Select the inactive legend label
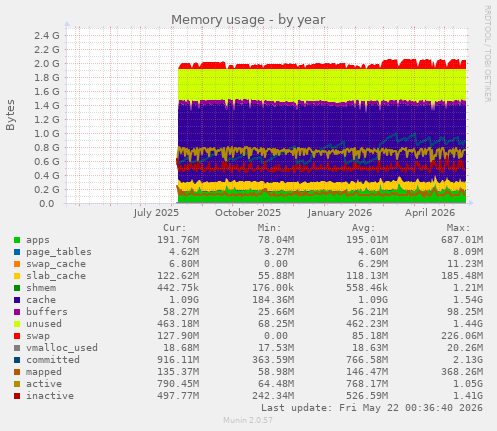The width and height of the screenshot is (497, 431). coord(50,396)
